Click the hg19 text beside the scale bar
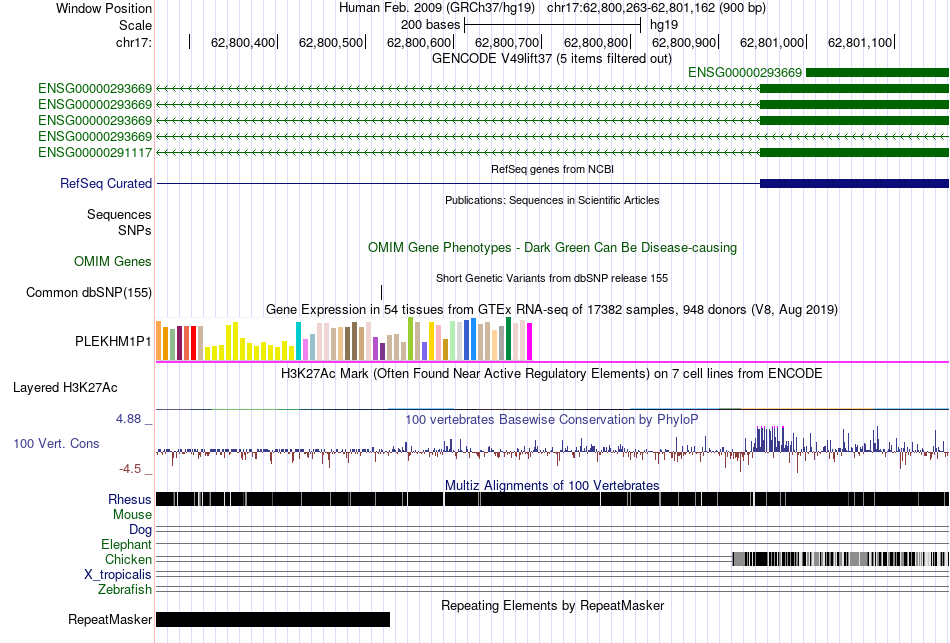The height and width of the screenshot is (643, 950). [664, 25]
